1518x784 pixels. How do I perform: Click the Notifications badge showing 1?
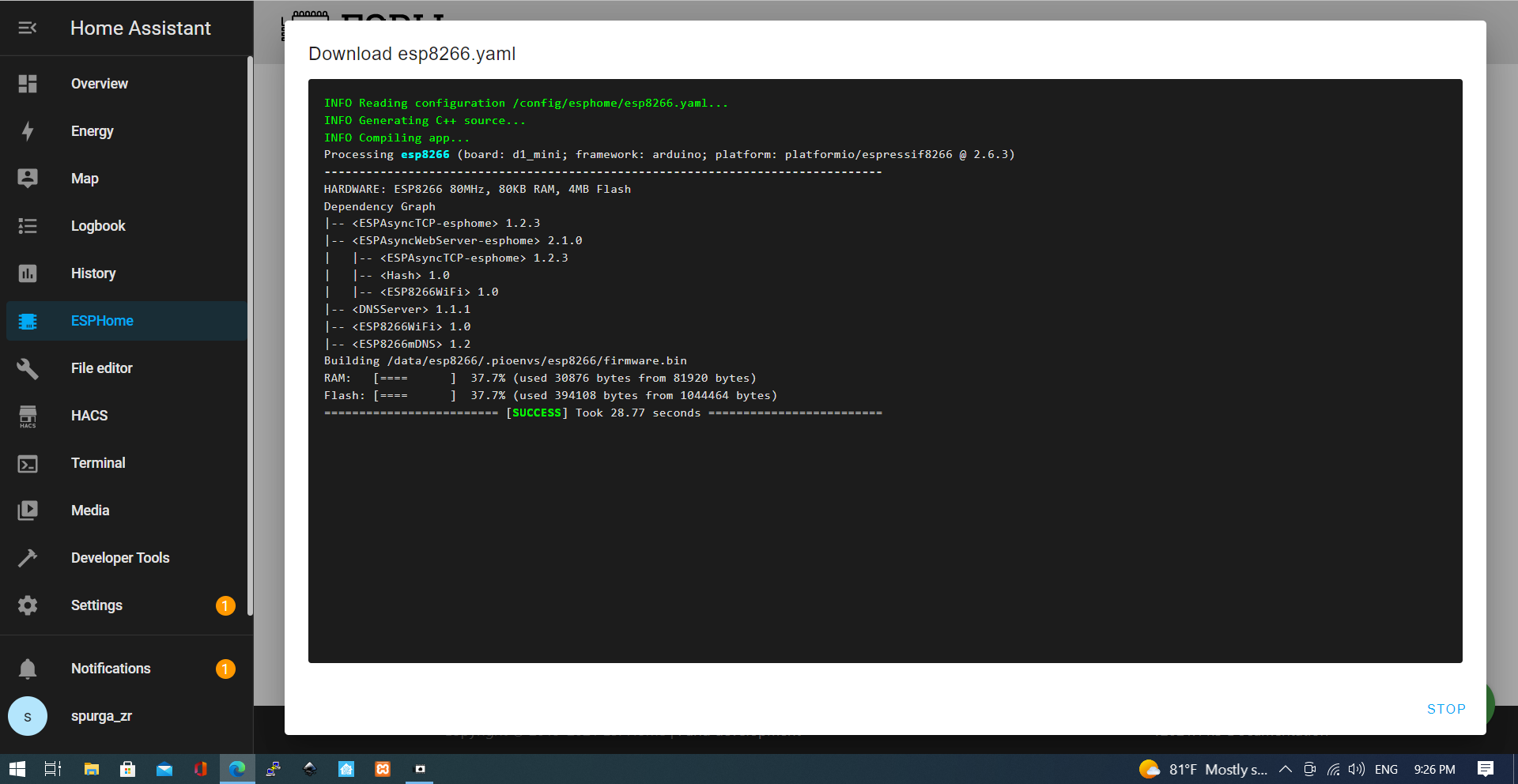click(225, 669)
